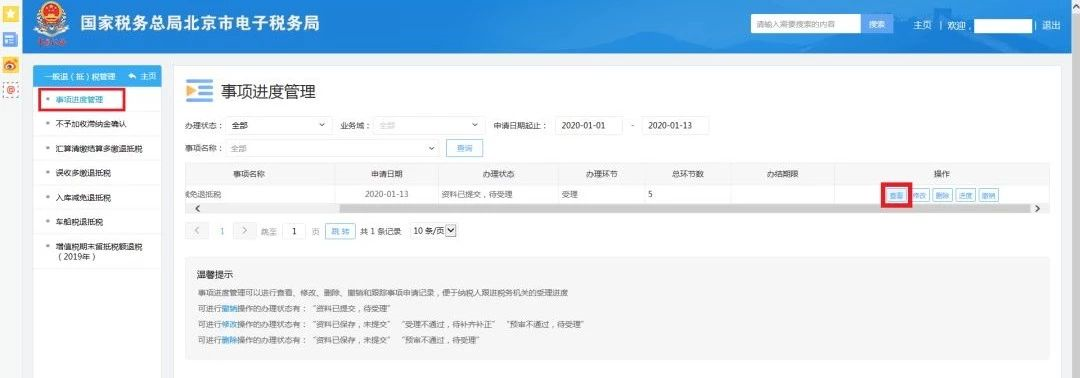Click the 办结期限 column header
The width and height of the screenshot is (1080, 378).
pyautogui.click(x=782, y=174)
